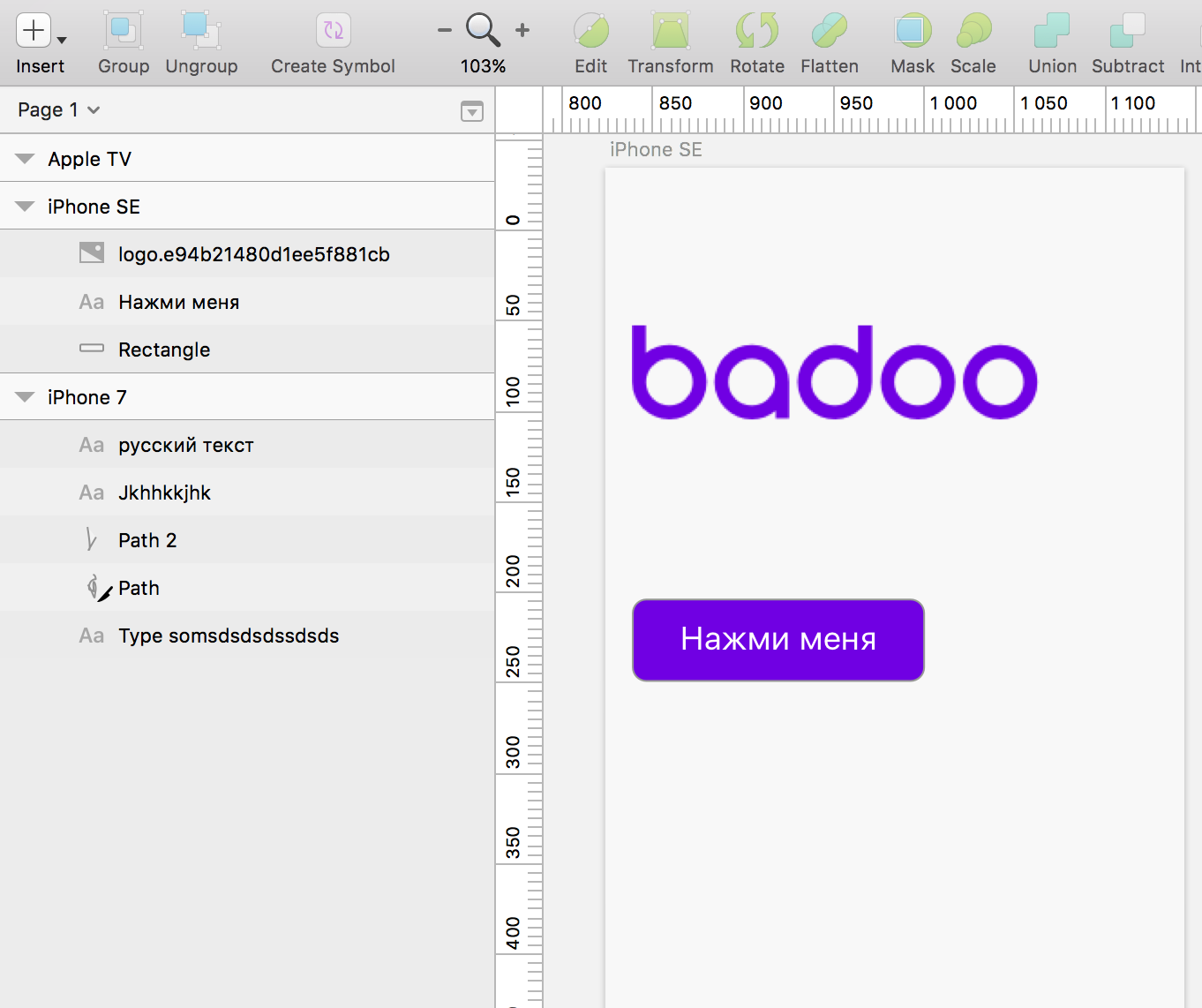The image size is (1202, 1008).
Task: Click the Ungroup toolbar icon
Action: point(201,30)
